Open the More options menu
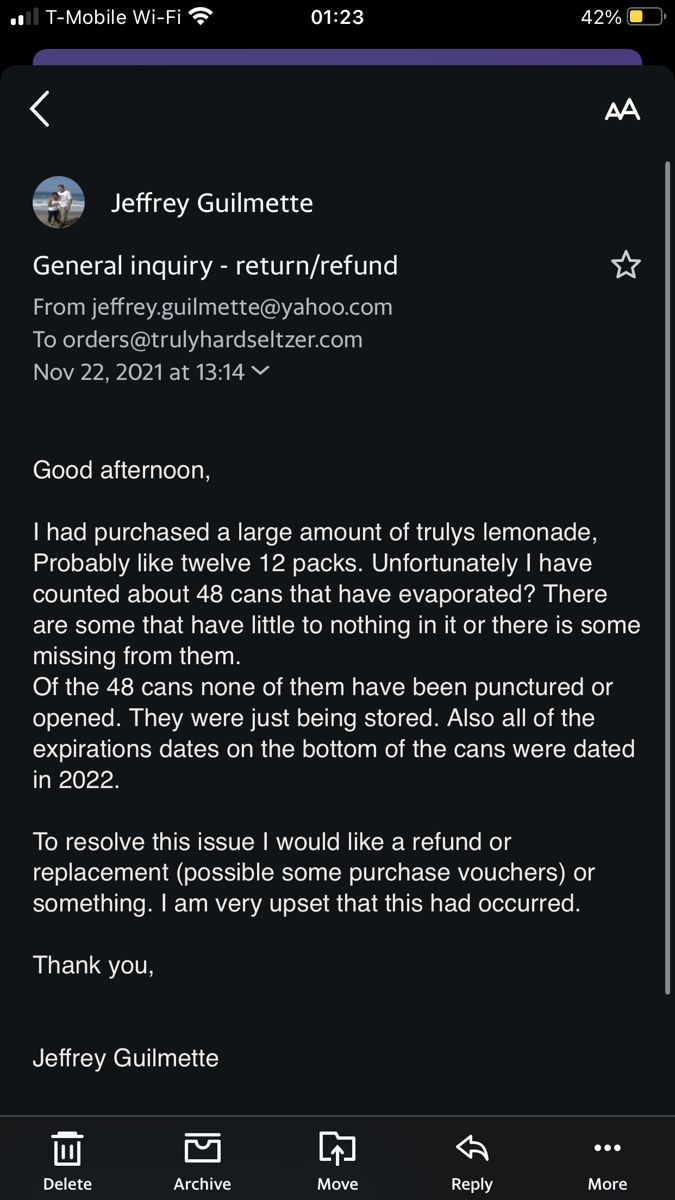 pyautogui.click(x=607, y=1160)
